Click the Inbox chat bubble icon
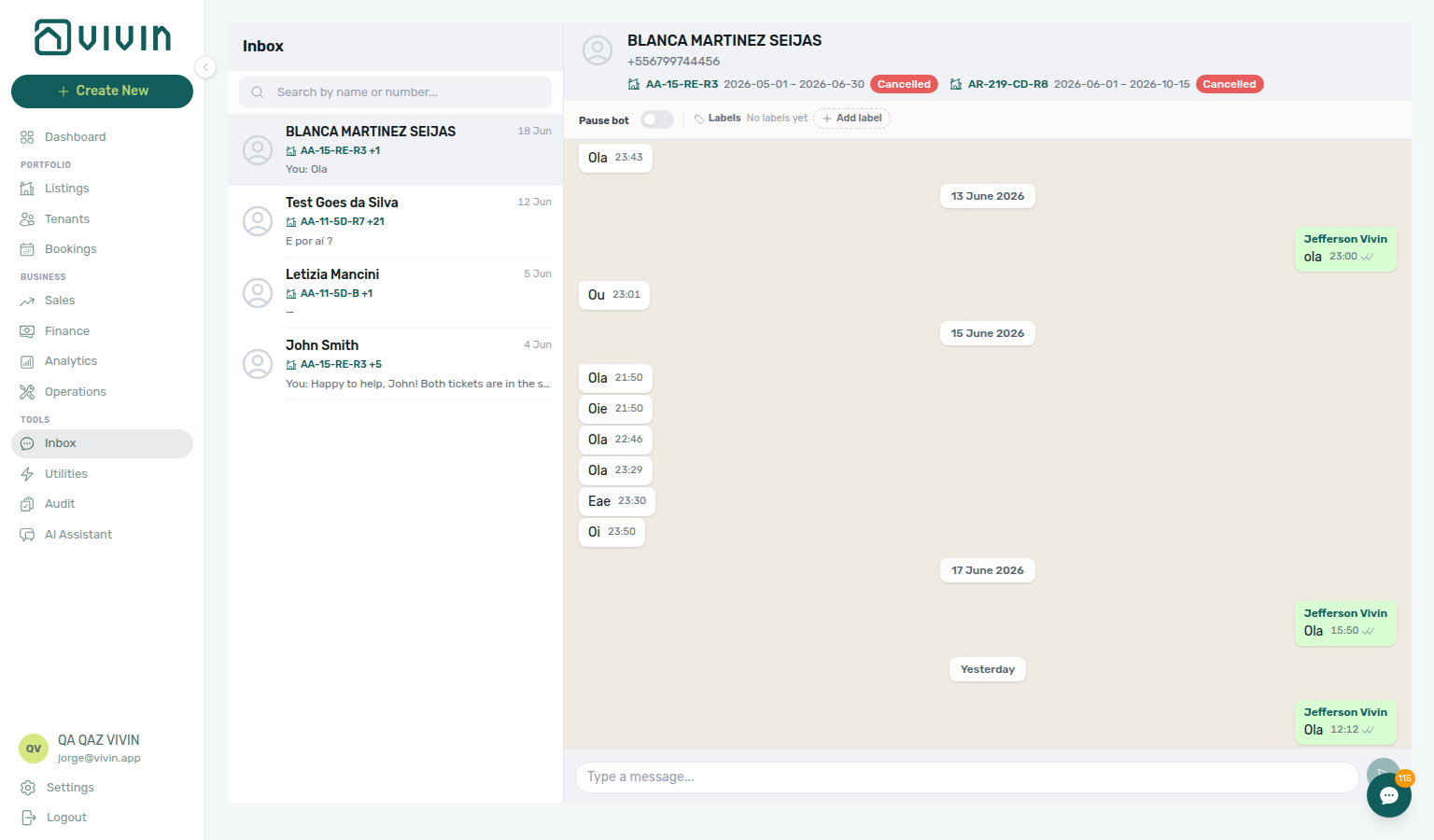1434x840 pixels. click(x=27, y=443)
